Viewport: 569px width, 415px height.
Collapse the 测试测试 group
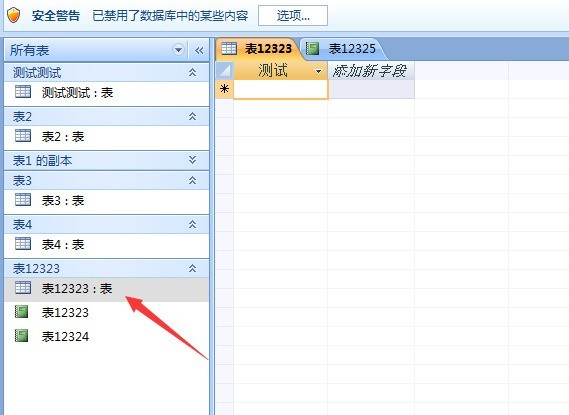tap(192, 73)
